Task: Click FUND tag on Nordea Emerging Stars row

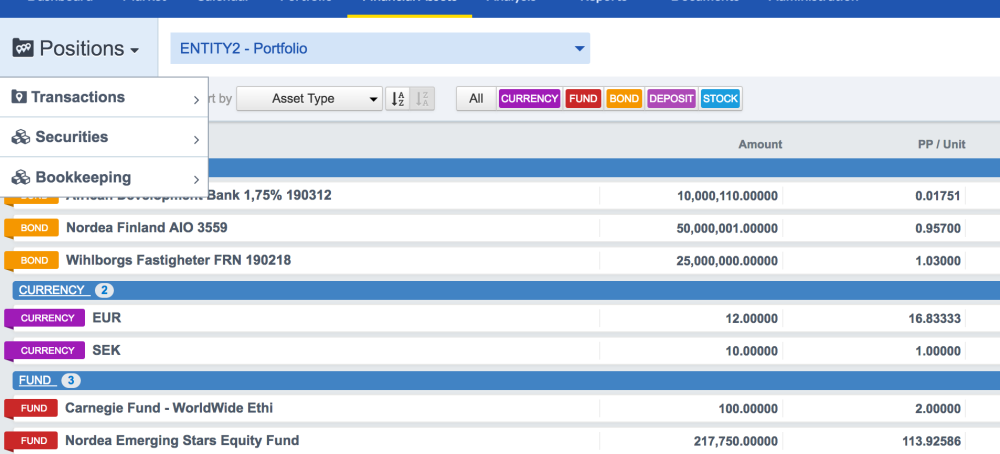Action: pos(31,441)
